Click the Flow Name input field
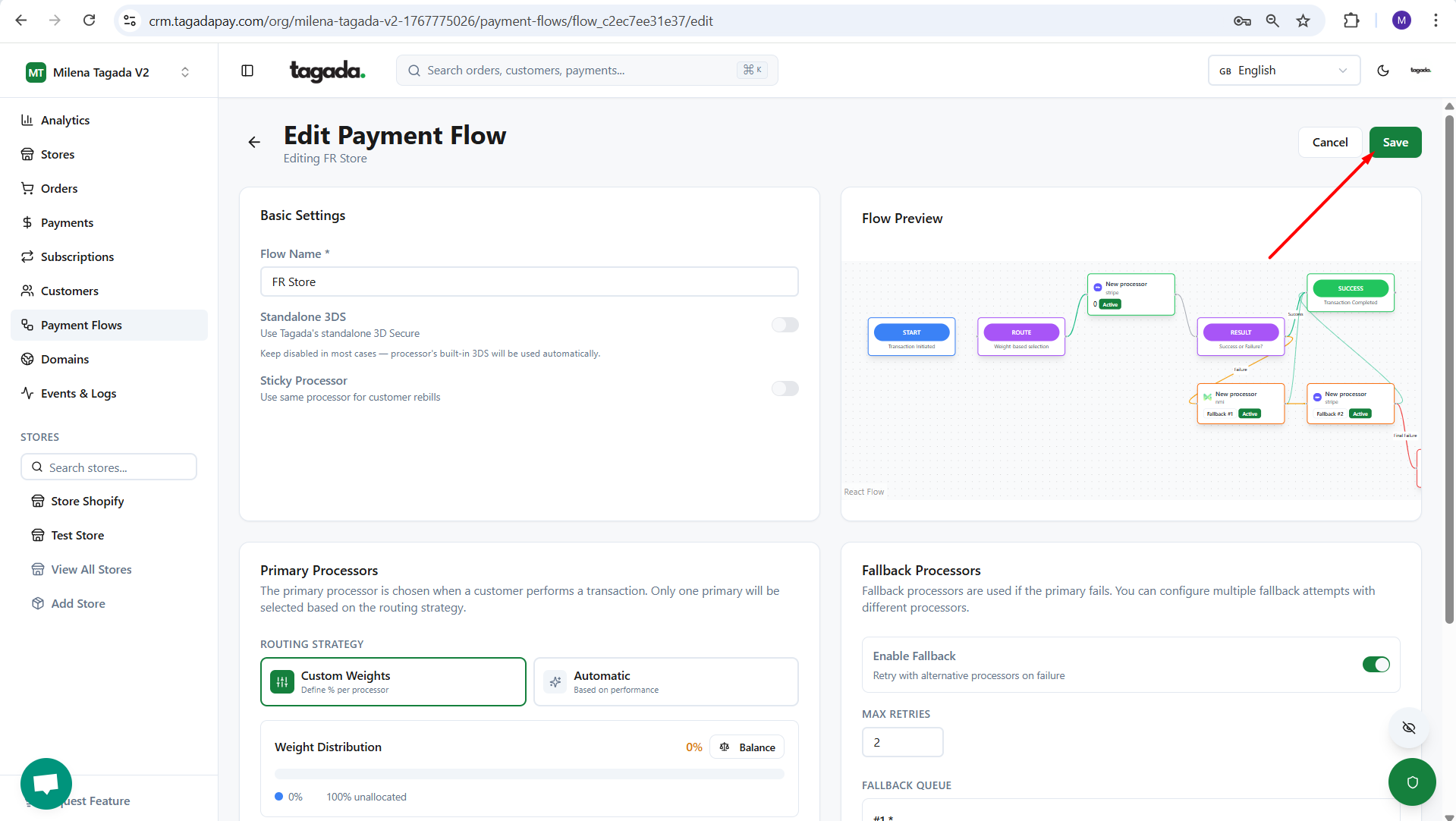Image resolution: width=1456 pixels, height=821 pixels. [x=529, y=282]
